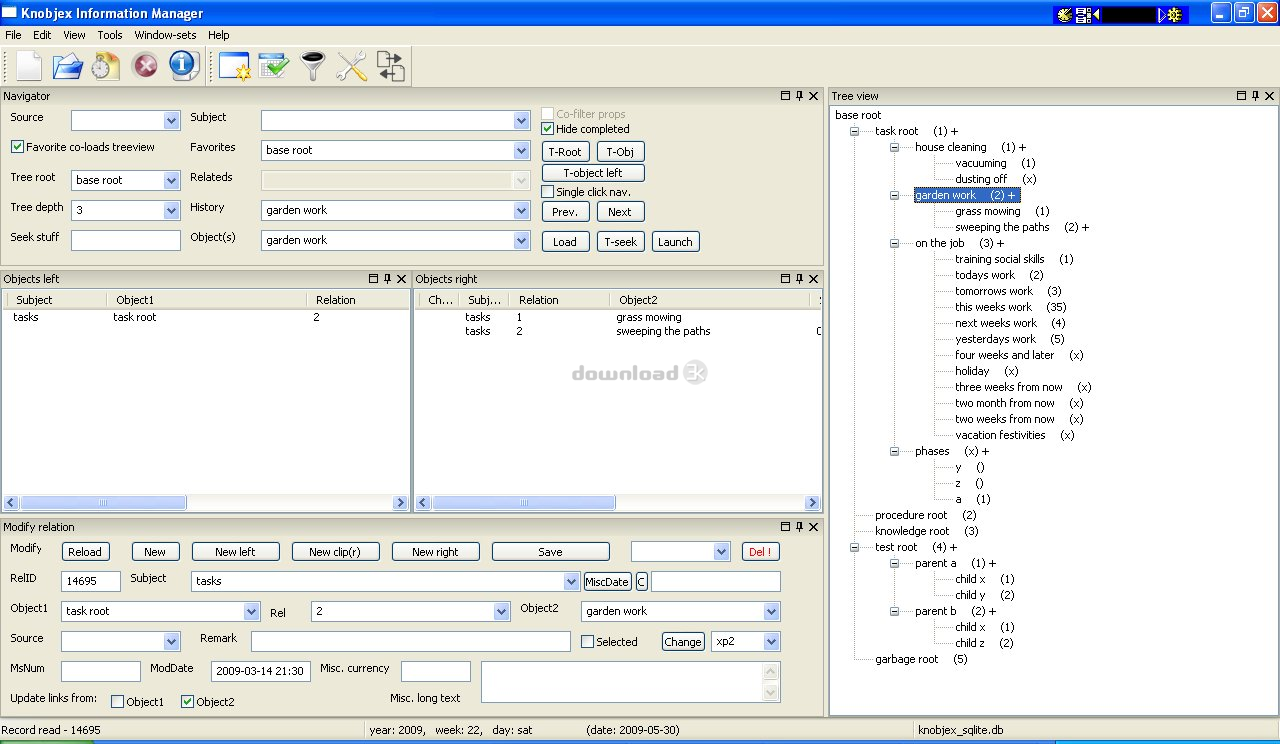Pin the Tree view panel
This screenshot has height=744, width=1280.
click(x=1255, y=96)
